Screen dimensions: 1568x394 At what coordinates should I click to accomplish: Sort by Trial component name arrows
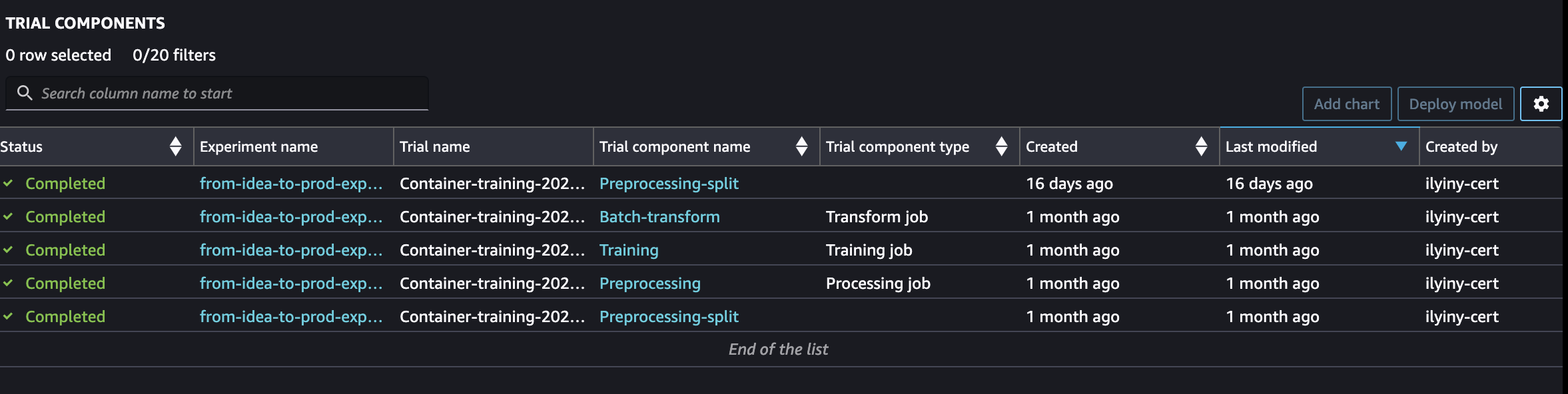[801, 146]
